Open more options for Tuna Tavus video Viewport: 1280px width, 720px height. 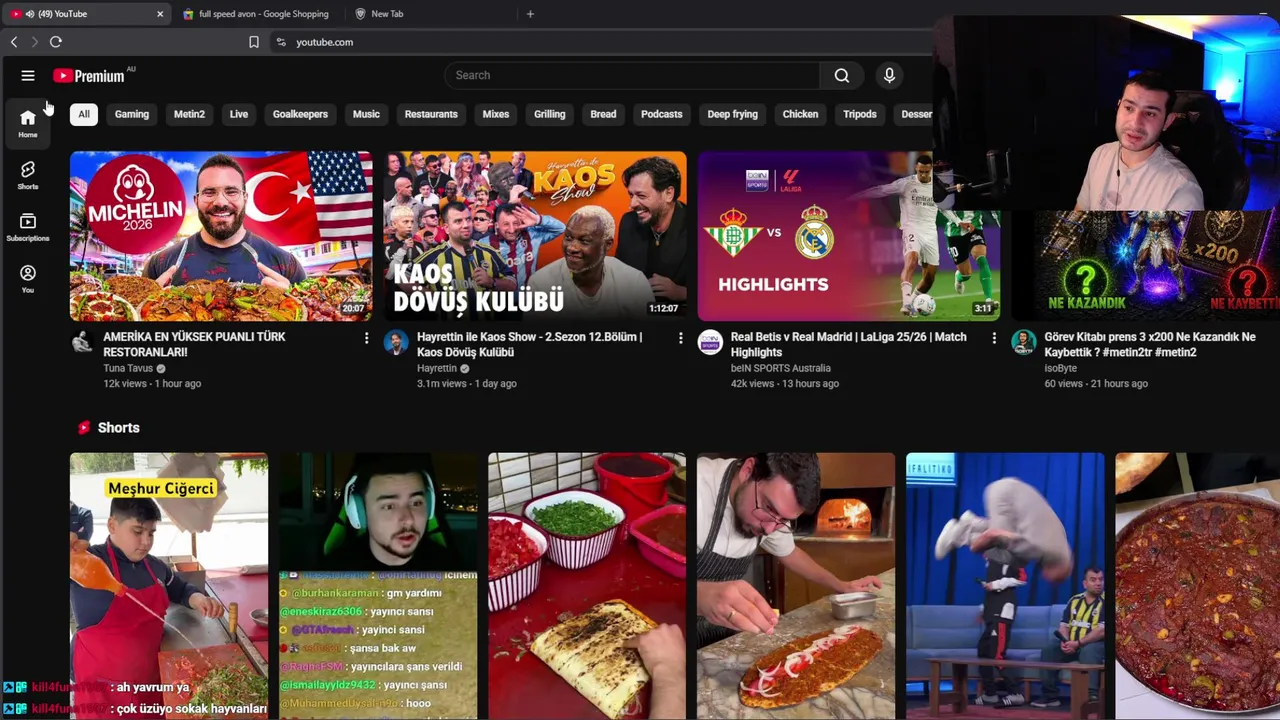366,339
